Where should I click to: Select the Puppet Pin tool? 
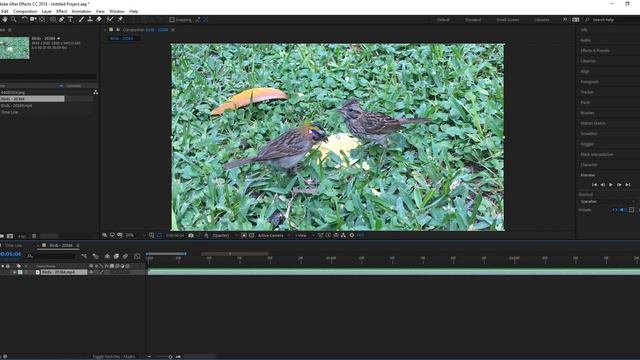tap(120, 19)
